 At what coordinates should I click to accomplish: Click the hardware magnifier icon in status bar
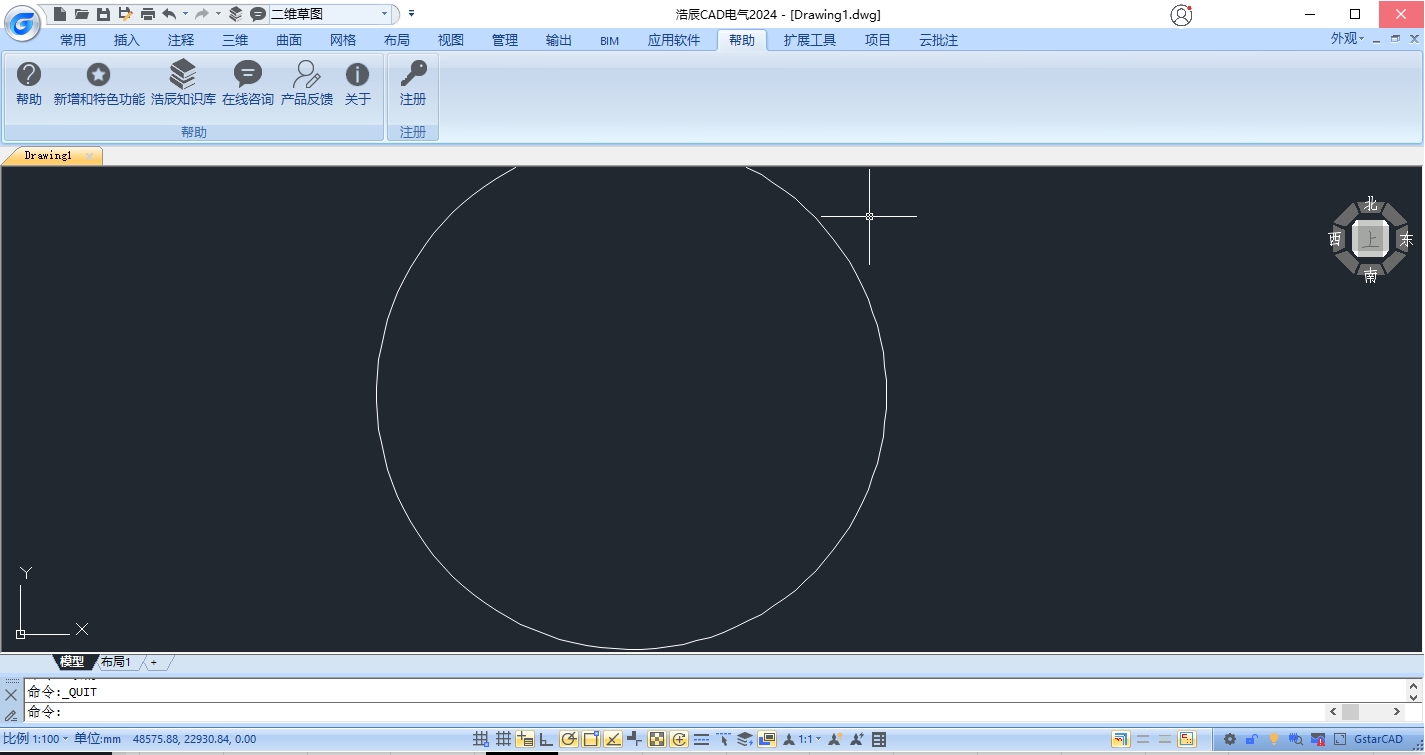1296,739
